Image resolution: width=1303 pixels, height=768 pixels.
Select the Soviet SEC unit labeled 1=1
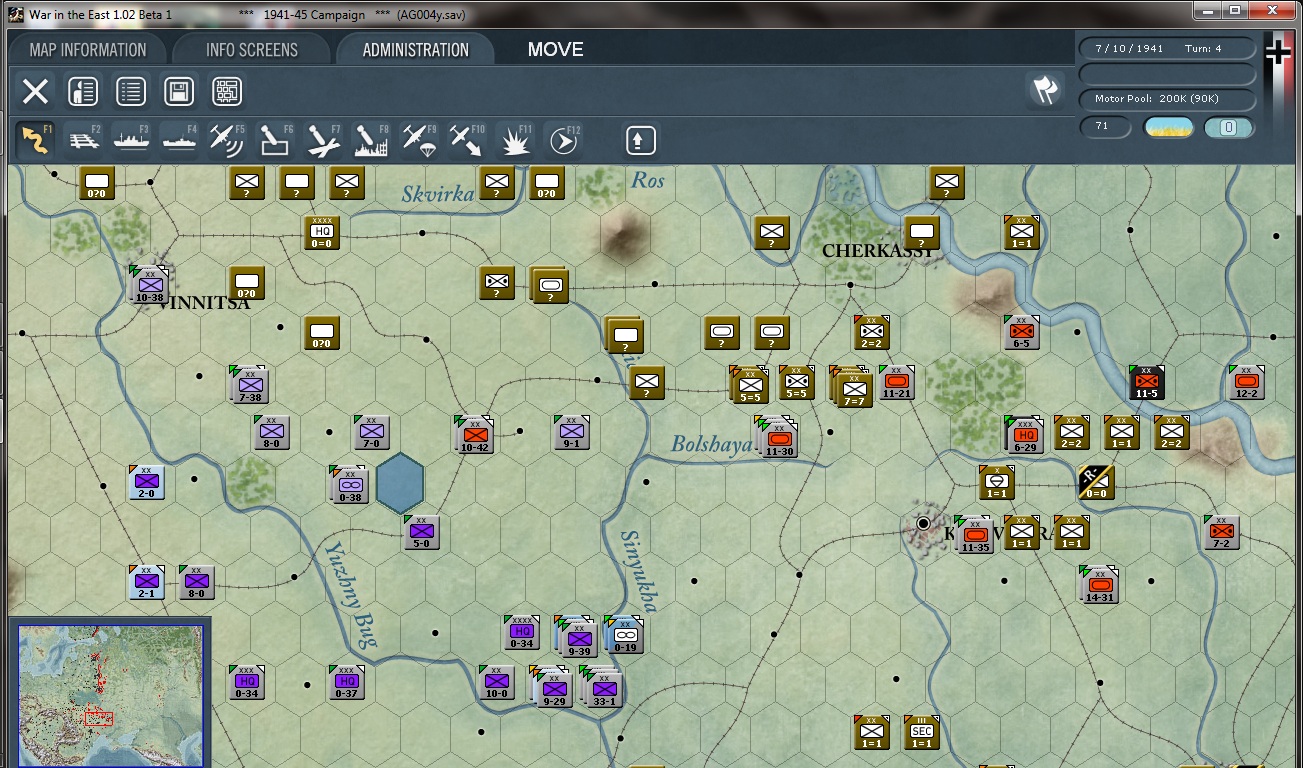pyautogui.click(x=922, y=732)
